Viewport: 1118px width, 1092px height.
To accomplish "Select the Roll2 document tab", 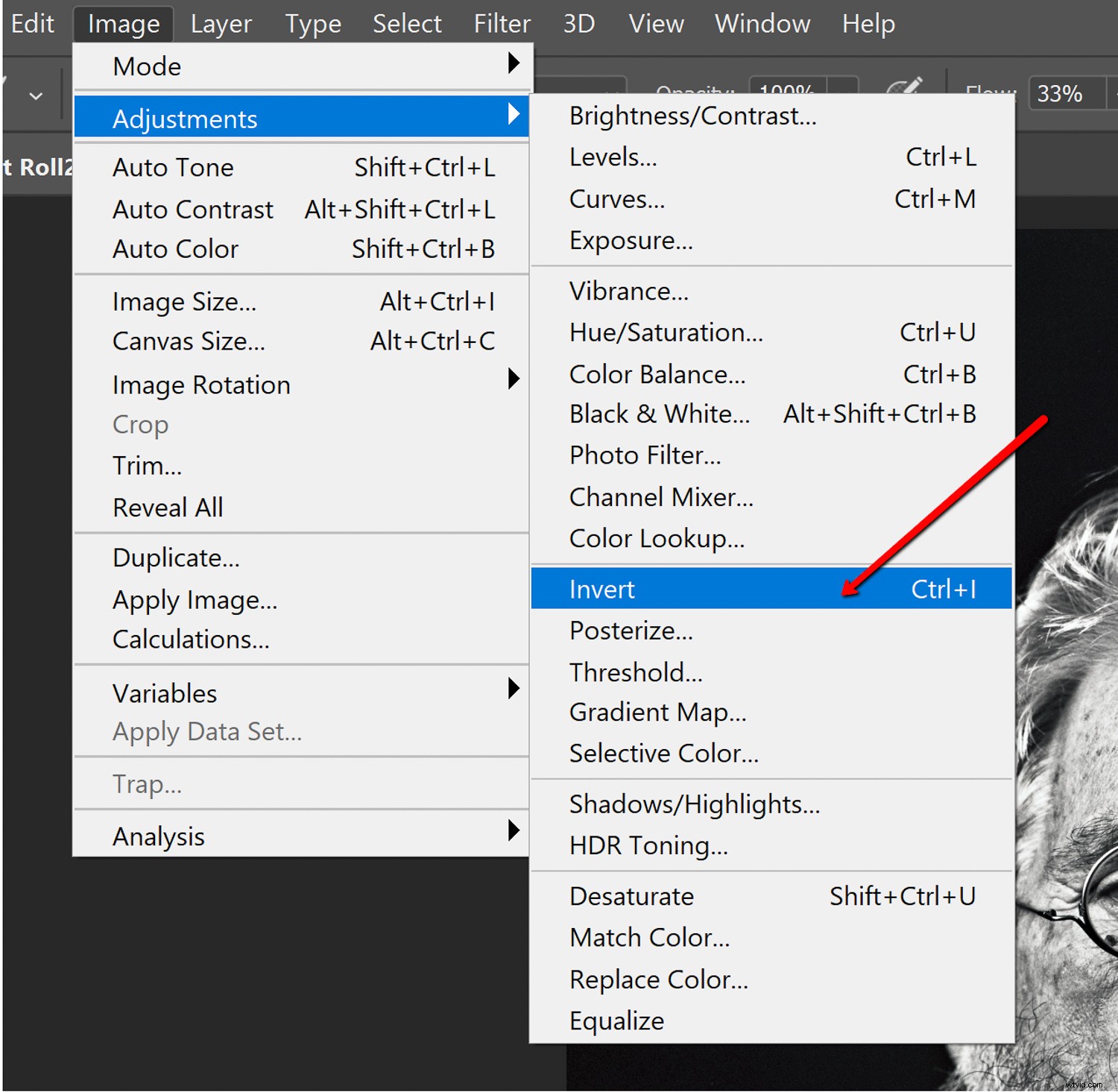I will [37, 165].
